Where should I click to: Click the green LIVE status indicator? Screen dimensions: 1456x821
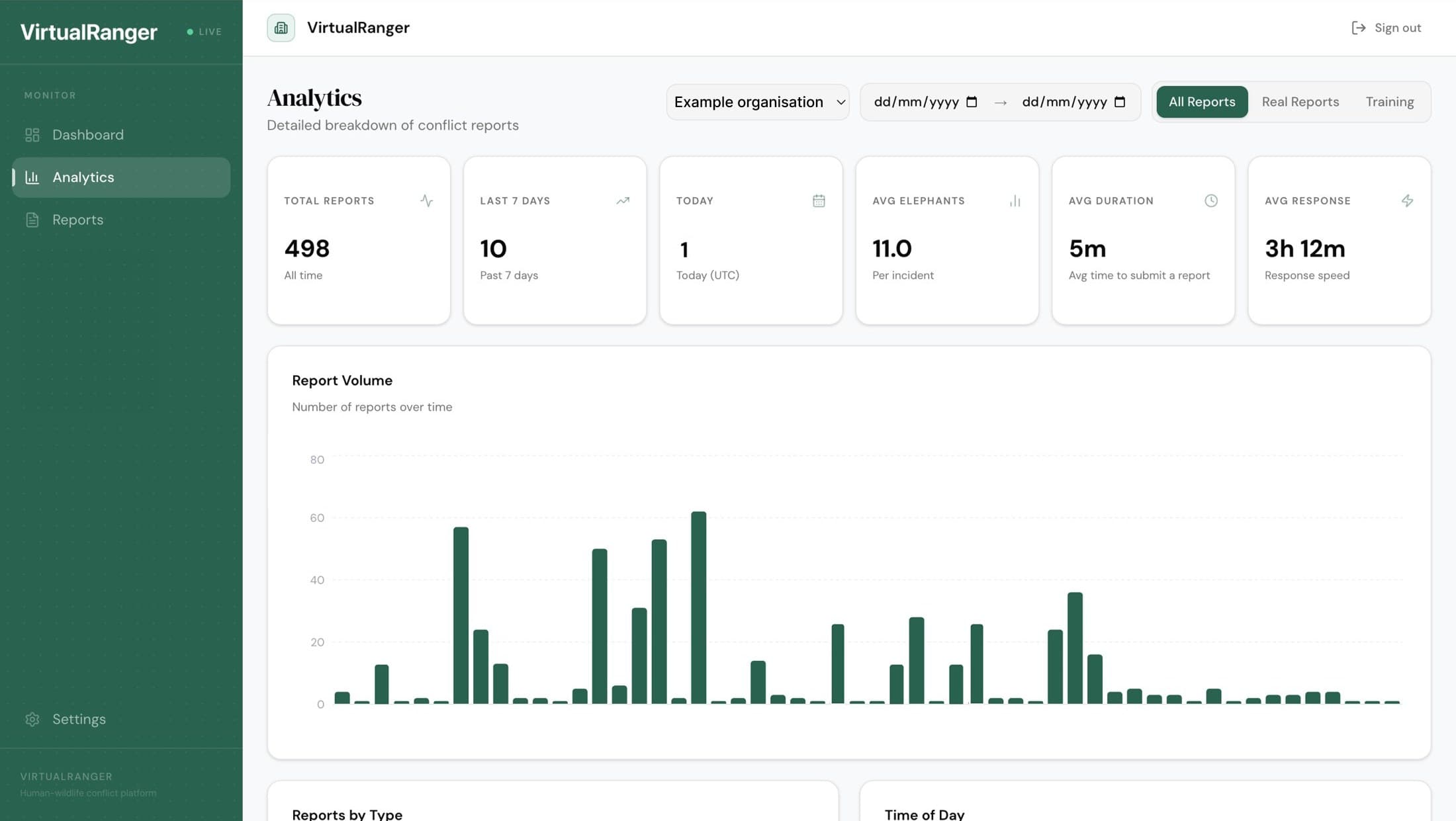tap(205, 32)
